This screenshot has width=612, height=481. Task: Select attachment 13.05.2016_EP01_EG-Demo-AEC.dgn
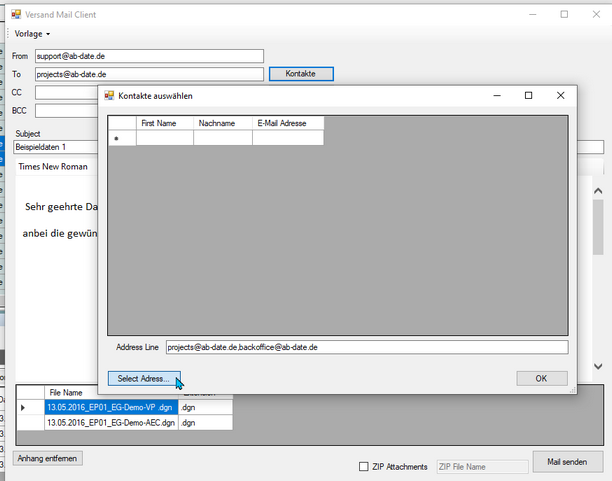pyautogui.click(x=111, y=423)
